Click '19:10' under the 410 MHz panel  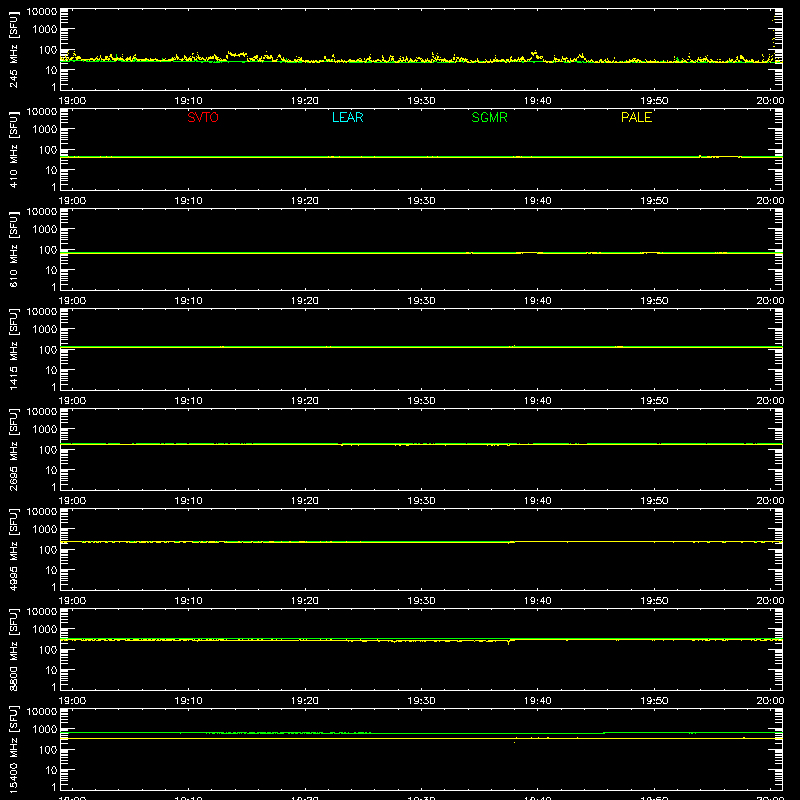click(x=188, y=201)
